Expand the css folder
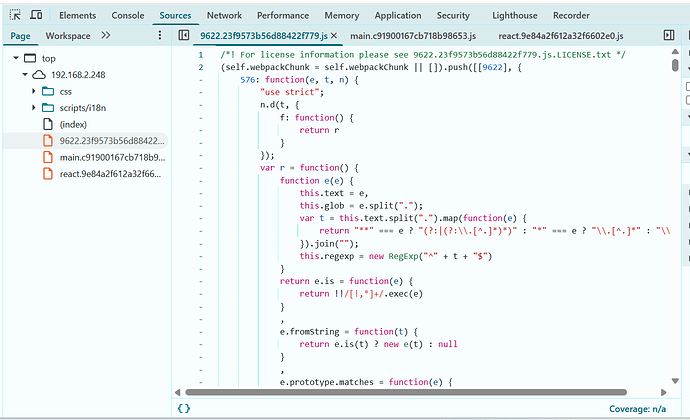690x420 pixels. point(33,91)
